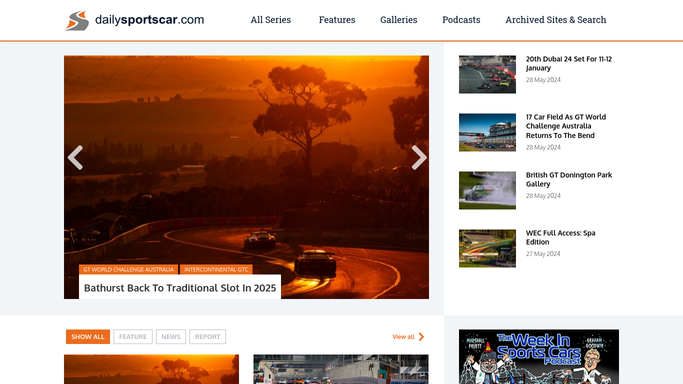683x384 pixels.
Task: Open The Week In Sports Cars Podcast banner
Action: [x=539, y=357]
